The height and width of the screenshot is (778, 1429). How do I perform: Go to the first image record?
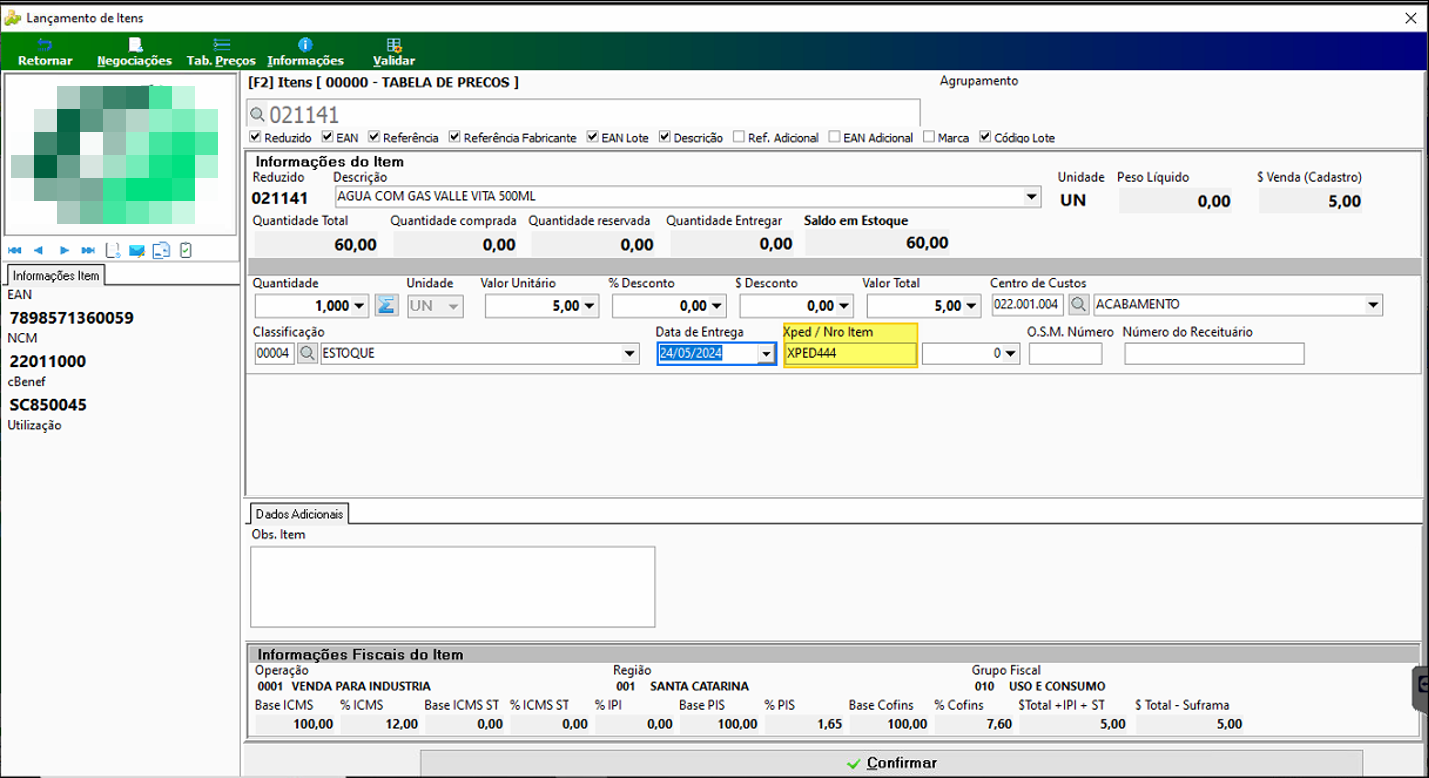(x=14, y=250)
